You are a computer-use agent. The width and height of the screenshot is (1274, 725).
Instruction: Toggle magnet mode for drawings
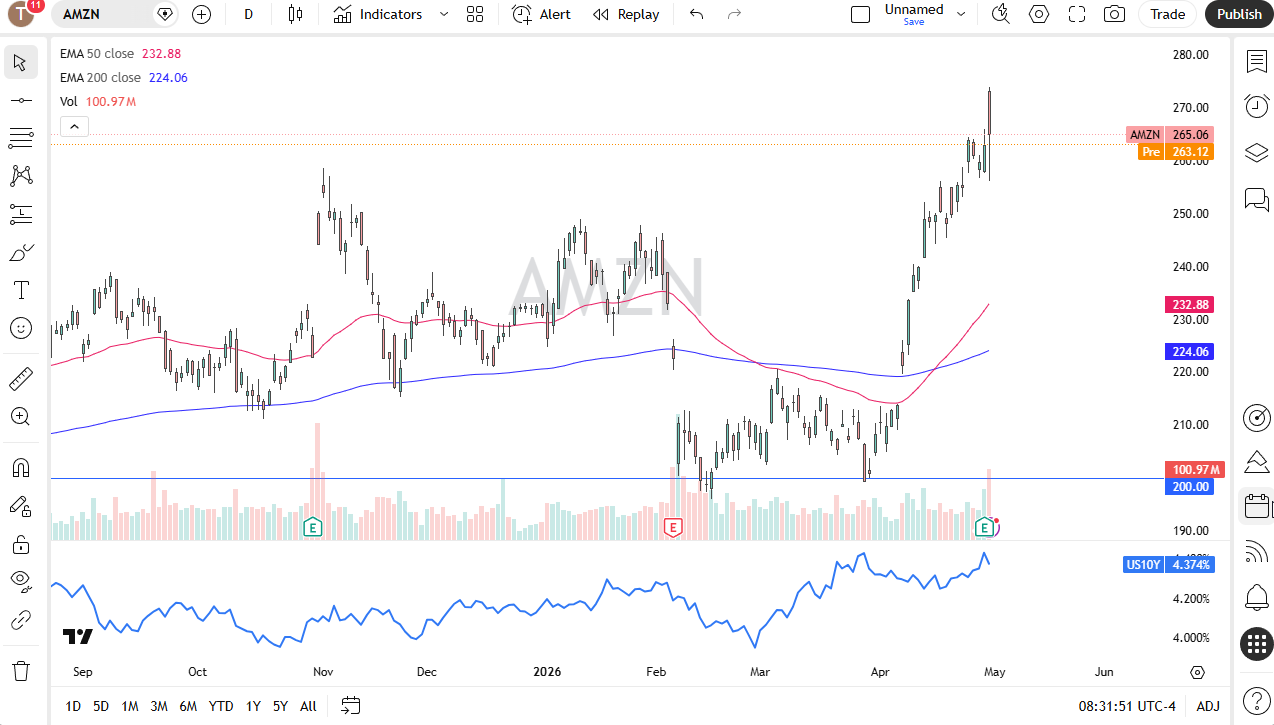[x=21, y=468]
